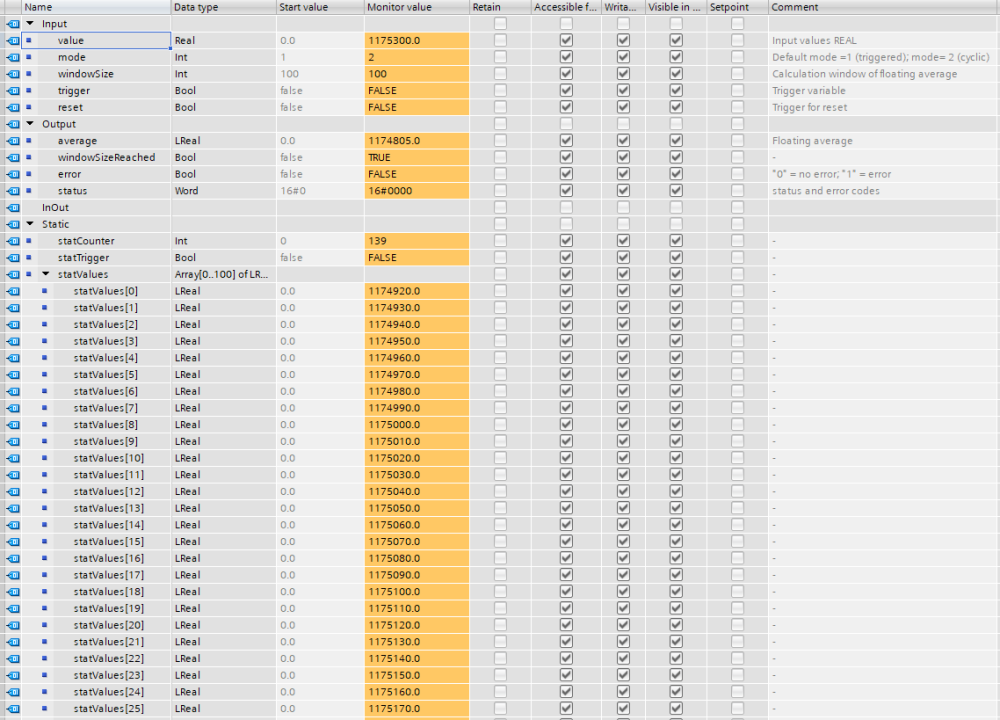This screenshot has width=1000, height=720.
Task: Click comment 'Trigger for reset'
Action: click(809, 107)
